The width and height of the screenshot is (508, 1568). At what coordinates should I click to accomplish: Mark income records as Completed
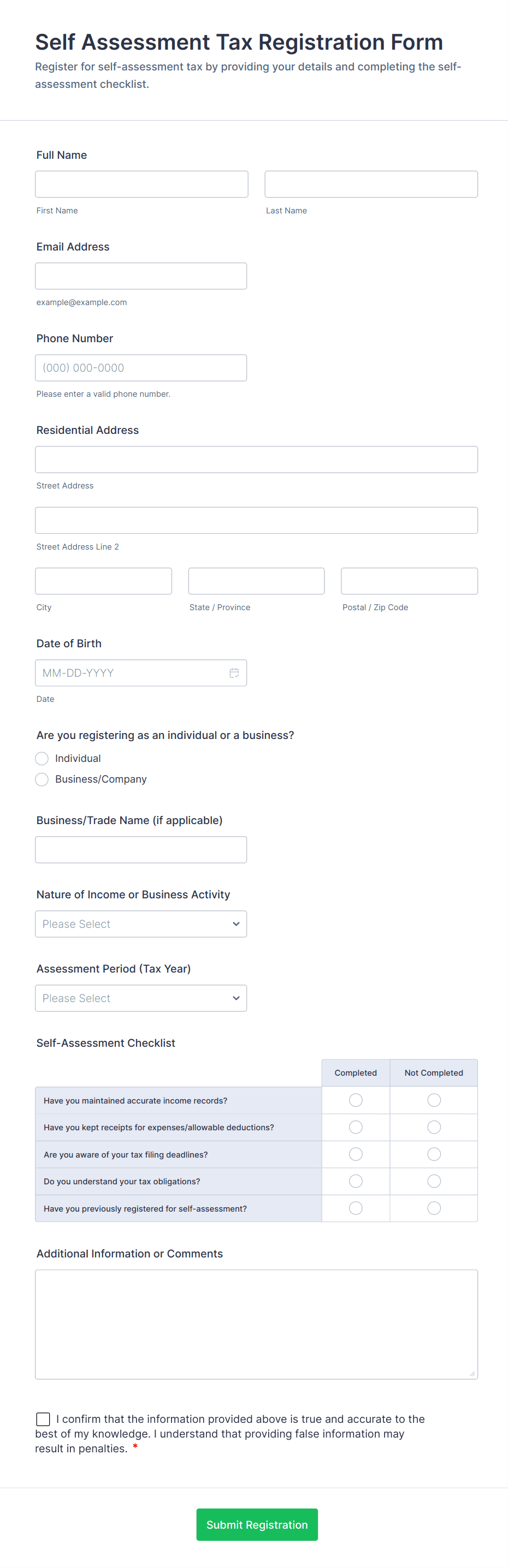[x=356, y=1100]
